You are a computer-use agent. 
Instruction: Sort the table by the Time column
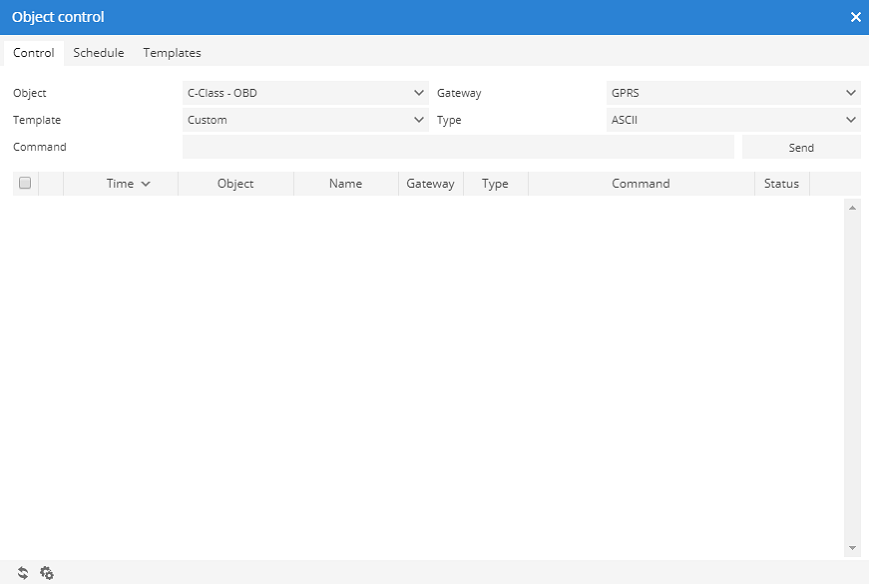121,184
